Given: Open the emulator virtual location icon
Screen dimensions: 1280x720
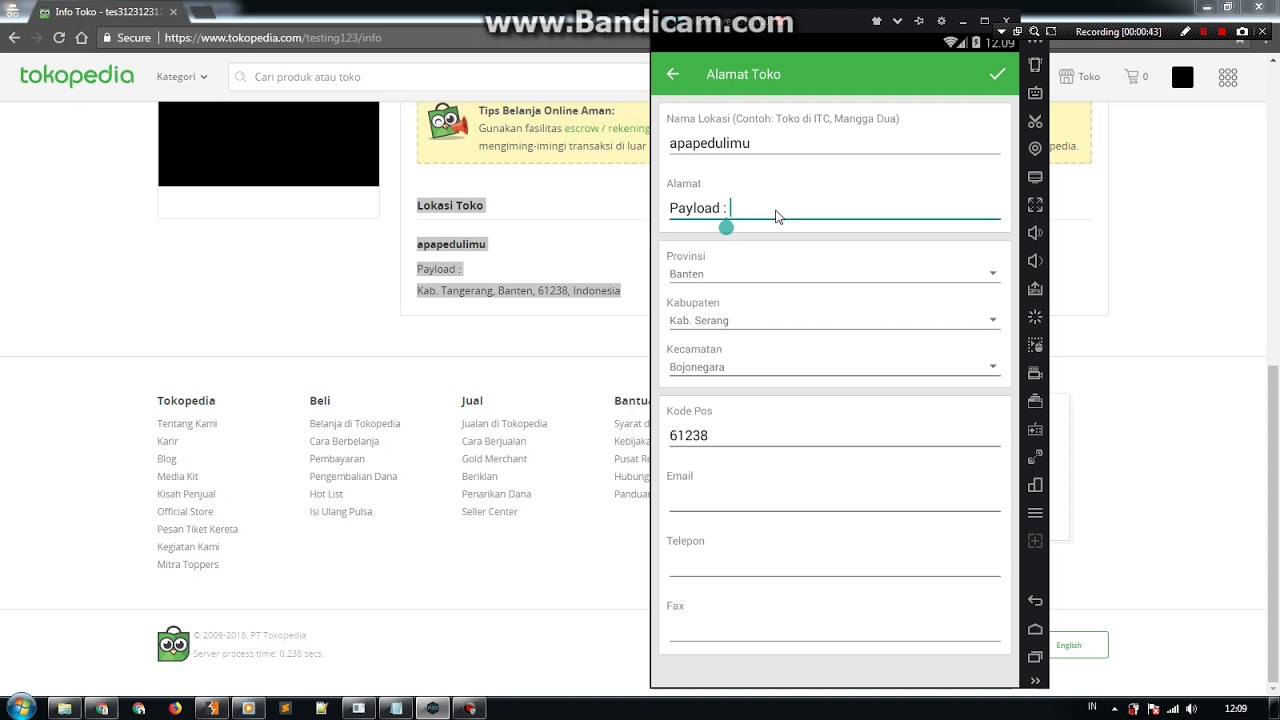Looking at the screenshot, I should coord(1035,149).
